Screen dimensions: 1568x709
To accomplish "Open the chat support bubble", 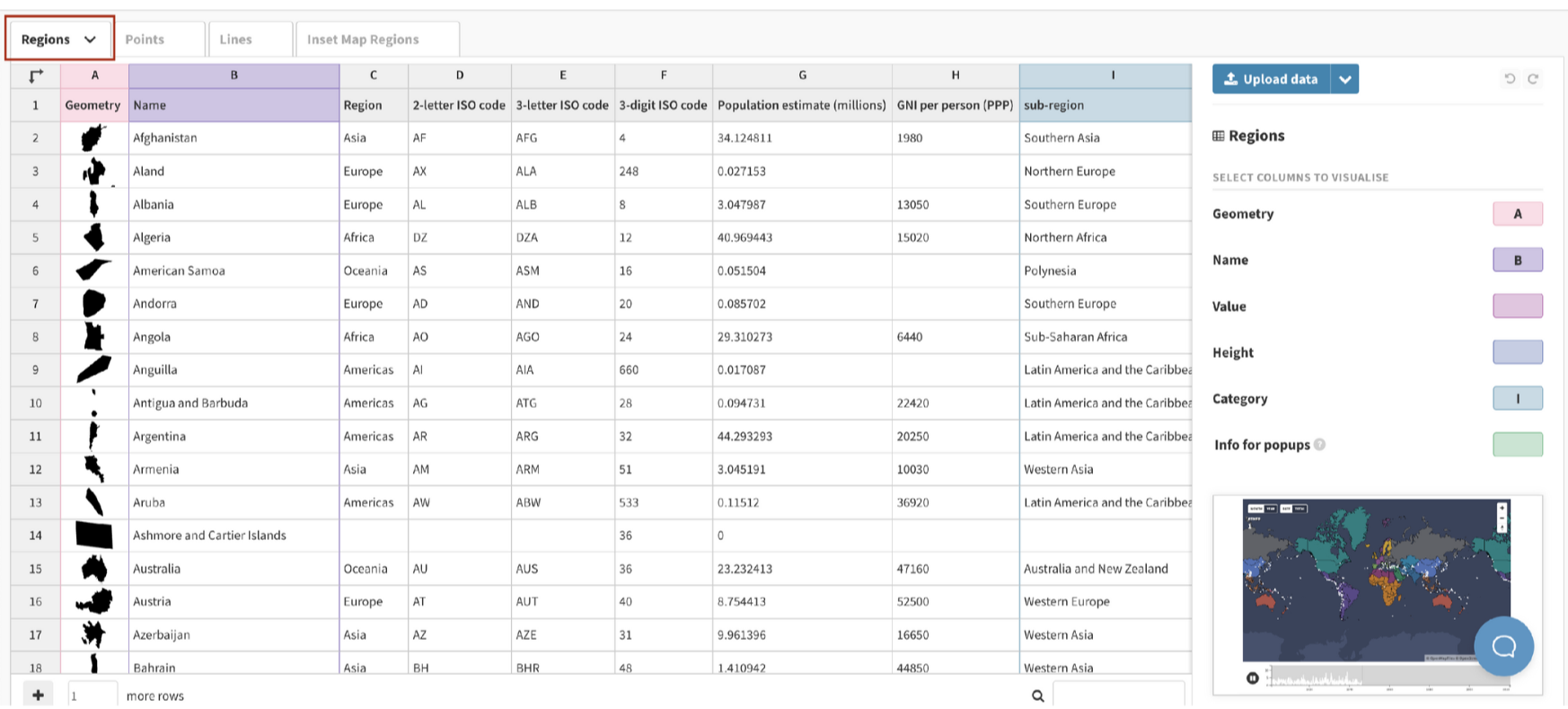I will click(x=1503, y=645).
